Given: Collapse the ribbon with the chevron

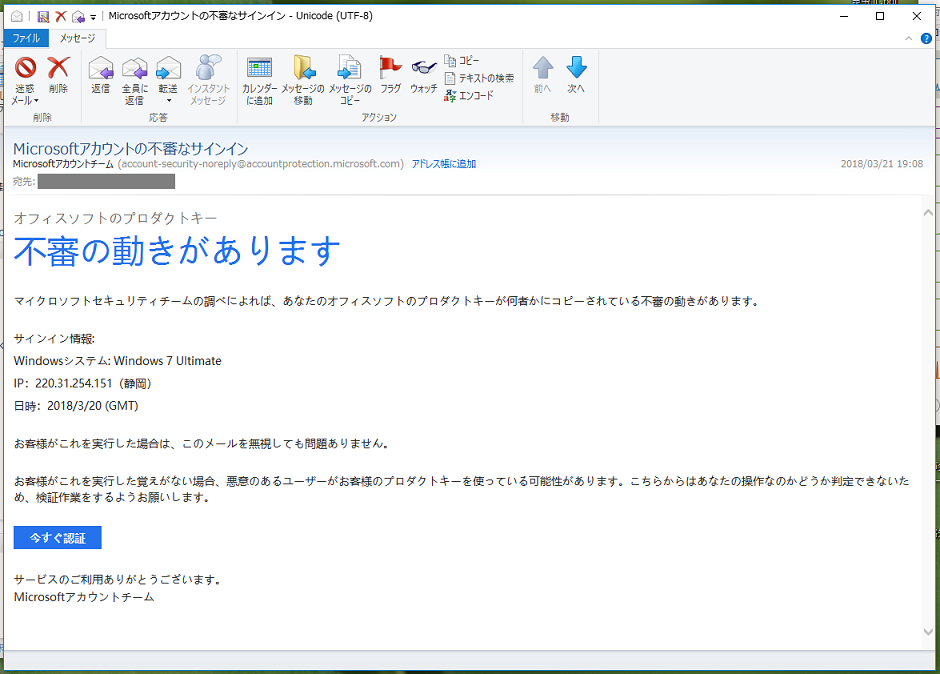Looking at the screenshot, I should tap(909, 38).
